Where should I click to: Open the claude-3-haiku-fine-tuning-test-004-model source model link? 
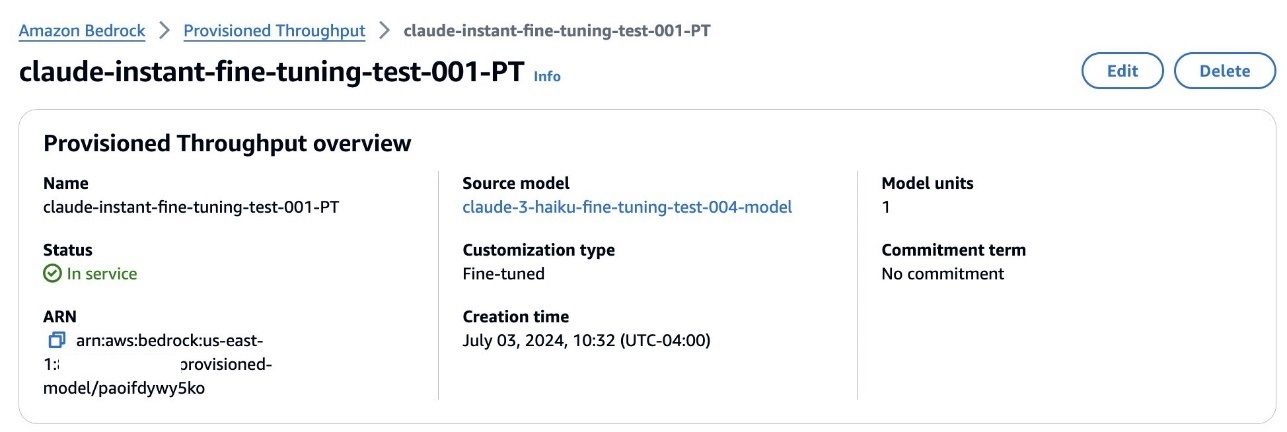tap(626, 207)
